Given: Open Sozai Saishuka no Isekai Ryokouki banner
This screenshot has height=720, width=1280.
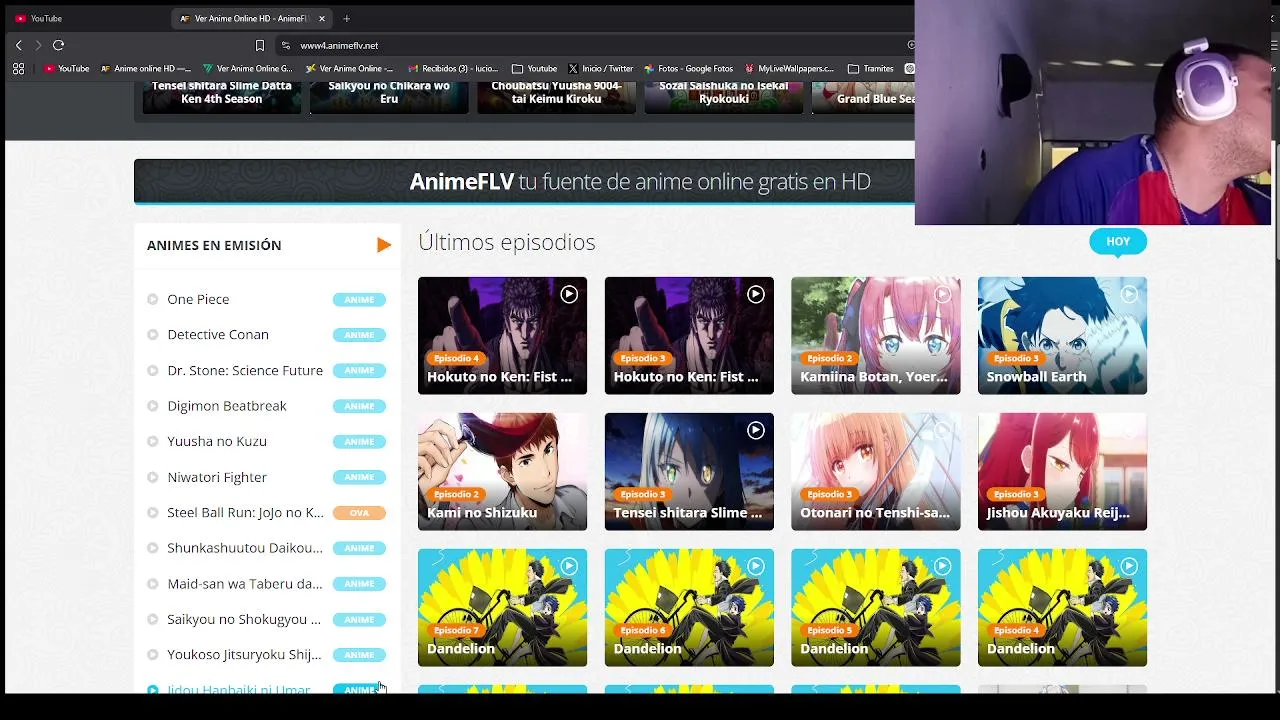Looking at the screenshot, I should point(723,98).
